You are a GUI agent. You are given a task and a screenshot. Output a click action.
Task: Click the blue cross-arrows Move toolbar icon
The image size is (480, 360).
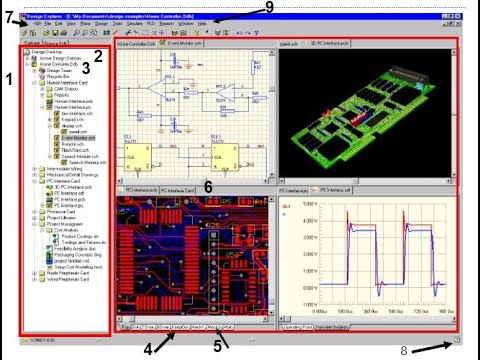(162, 33)
